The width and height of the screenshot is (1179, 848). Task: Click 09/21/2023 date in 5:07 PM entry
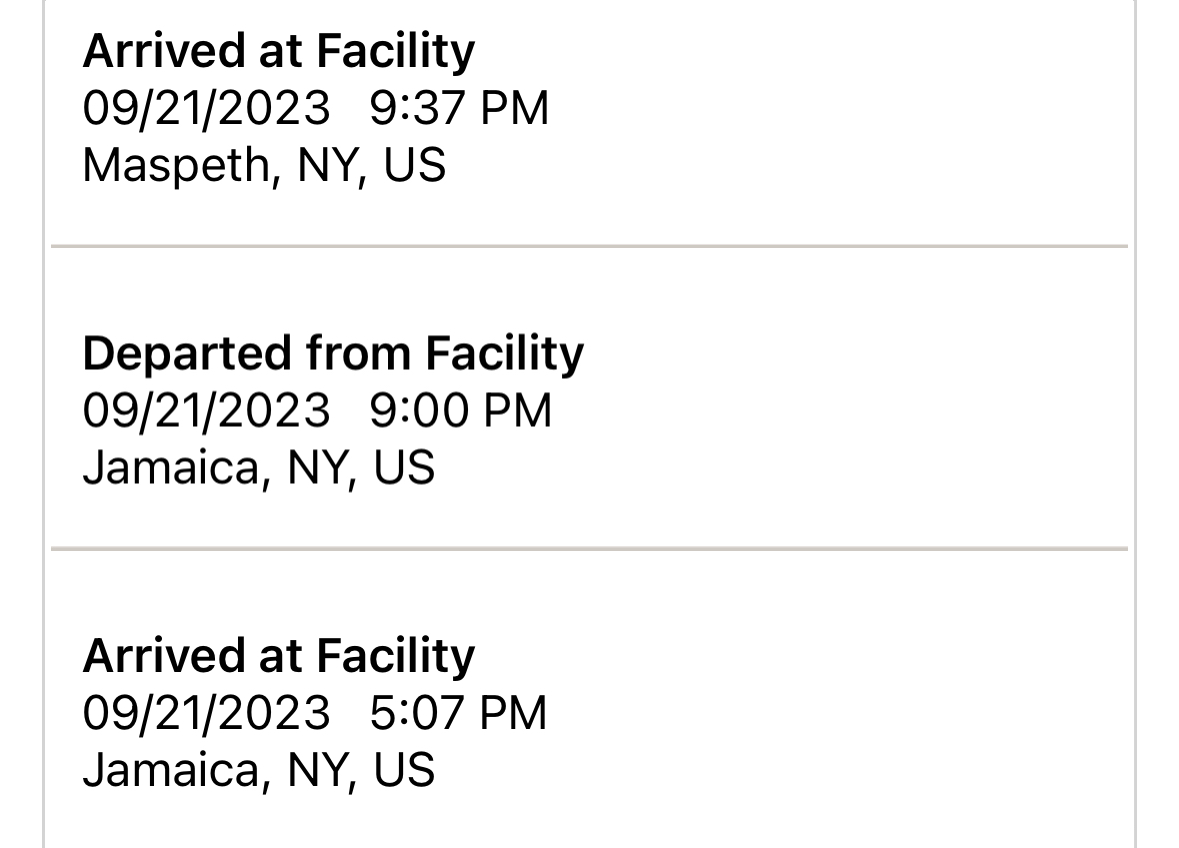[x=207, y=713]
